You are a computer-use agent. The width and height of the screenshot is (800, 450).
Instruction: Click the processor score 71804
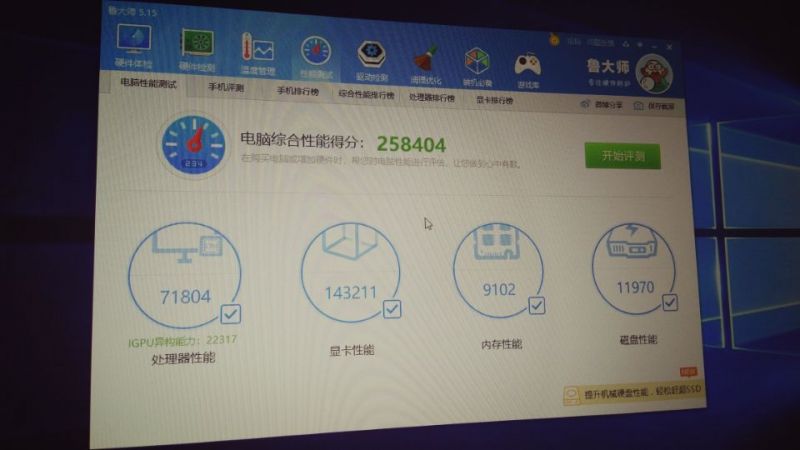pyautogui.click(x=185, y=296)
